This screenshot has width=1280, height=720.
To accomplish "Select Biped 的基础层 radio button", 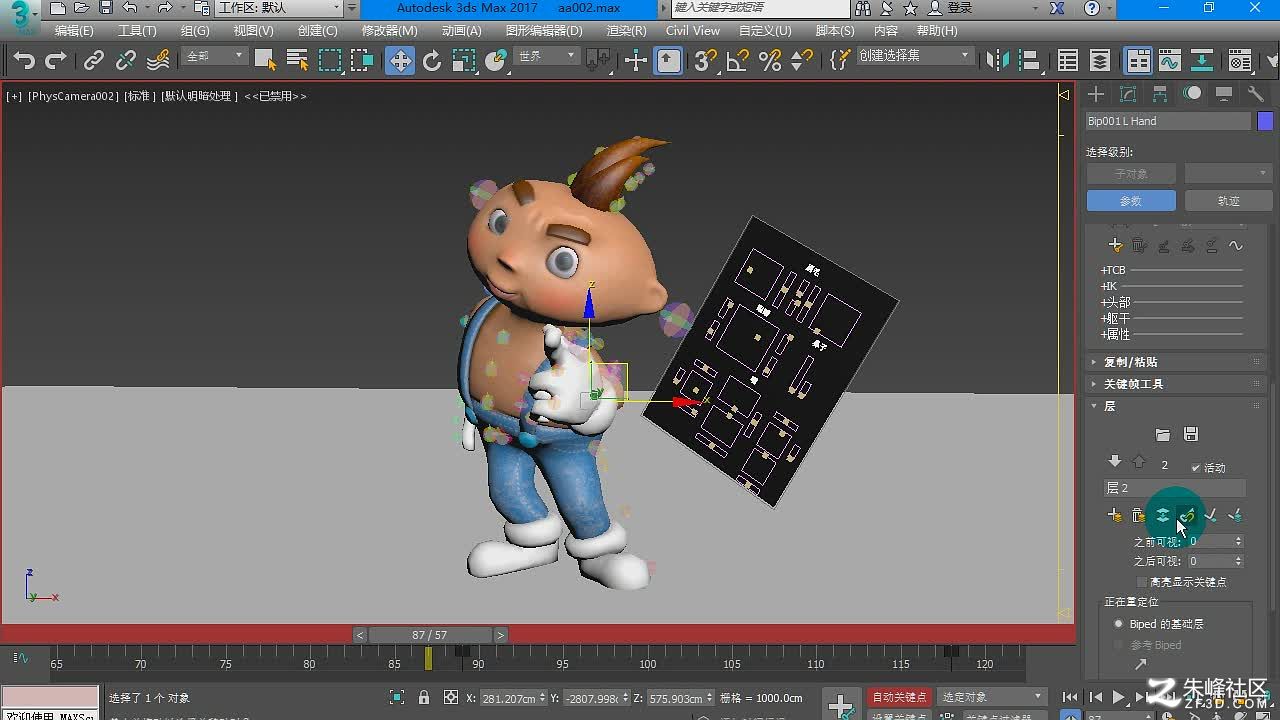I will (x=1119, y=624).
